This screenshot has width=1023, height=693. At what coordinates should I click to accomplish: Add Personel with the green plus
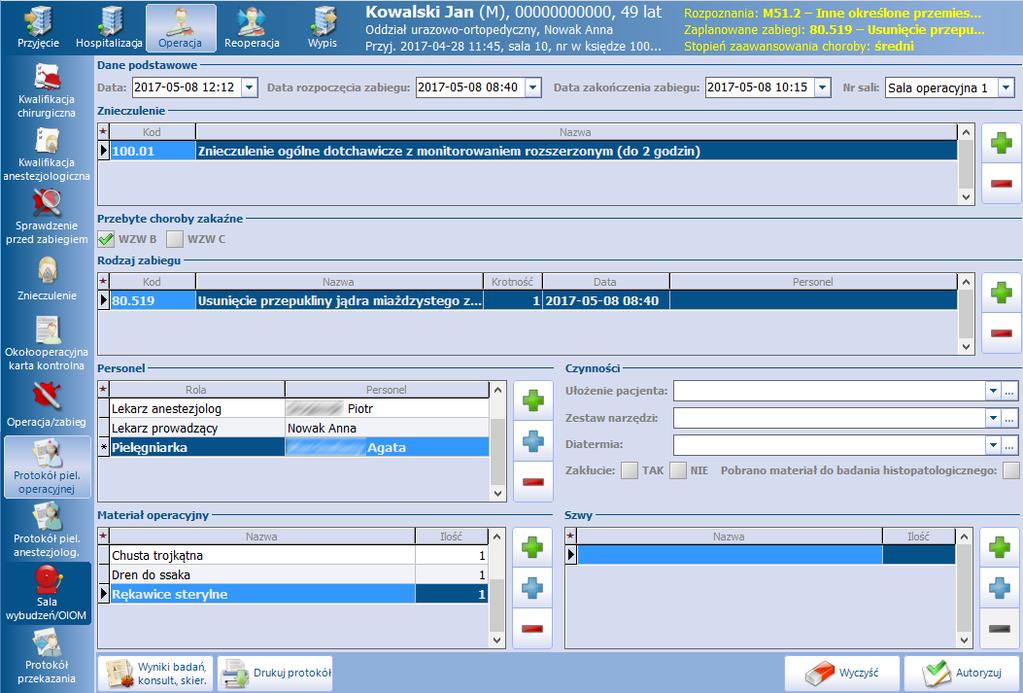[x=533, y=401]
